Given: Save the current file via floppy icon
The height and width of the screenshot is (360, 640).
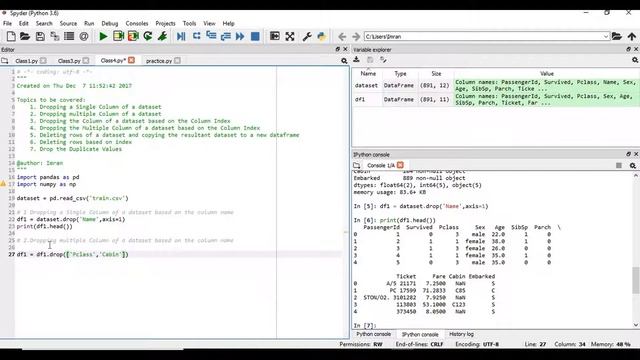Looking at the screenshot, I should pyautogui.click(x=40, y=36).
